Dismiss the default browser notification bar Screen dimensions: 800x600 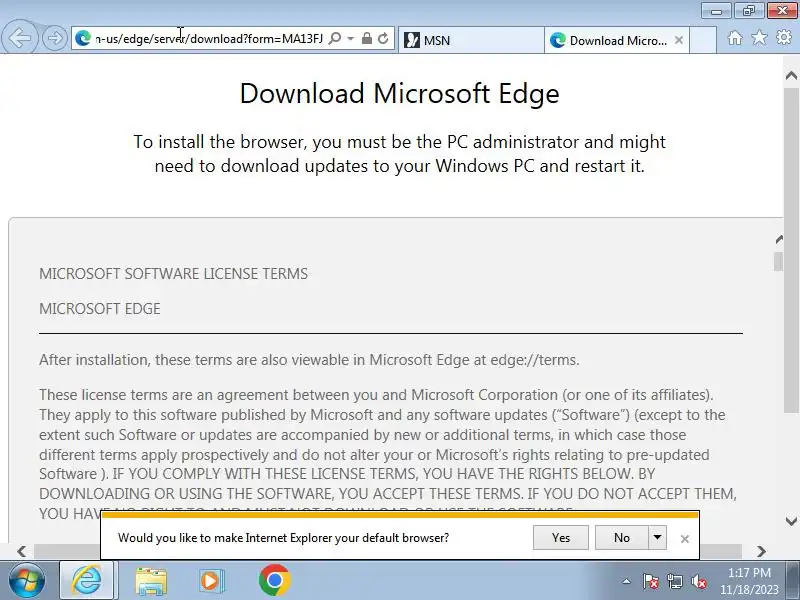(x=685, y=539)
